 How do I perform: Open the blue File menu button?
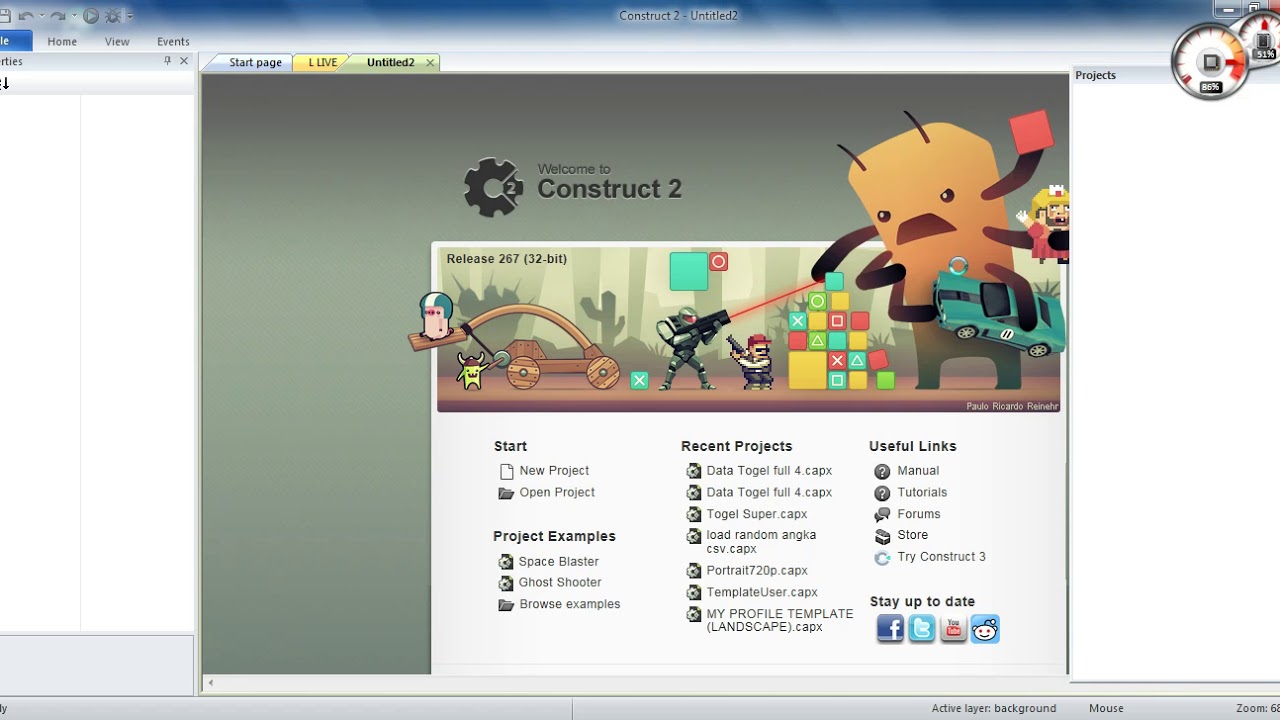15,41
